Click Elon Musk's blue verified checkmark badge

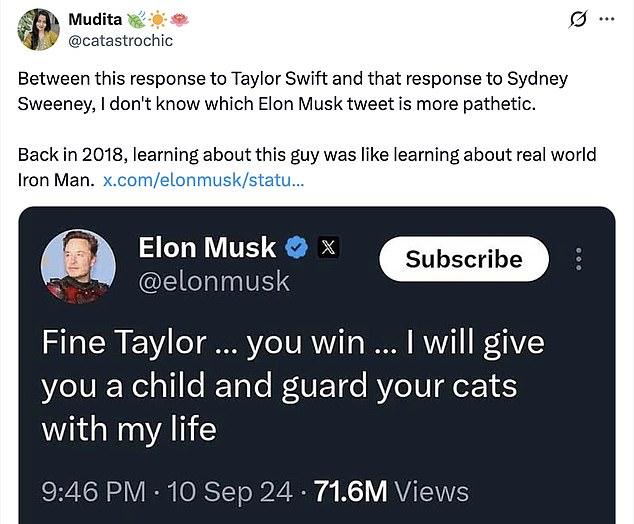coord(297,246)
